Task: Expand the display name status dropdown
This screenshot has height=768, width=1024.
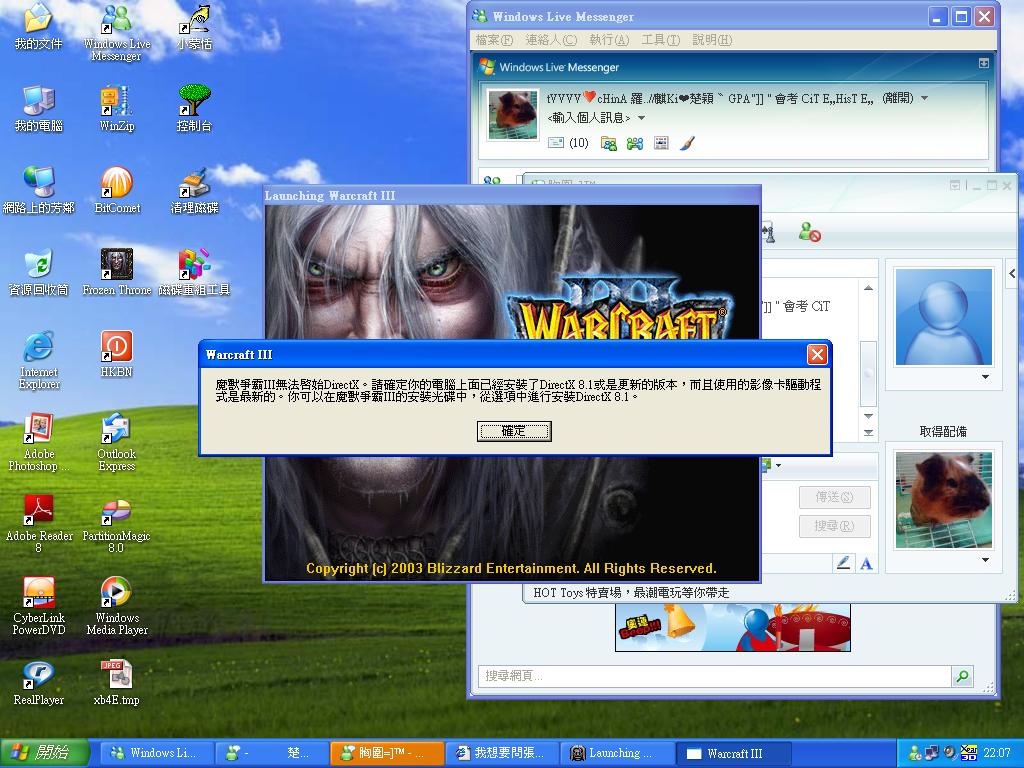Action: (x=924, y=98)
